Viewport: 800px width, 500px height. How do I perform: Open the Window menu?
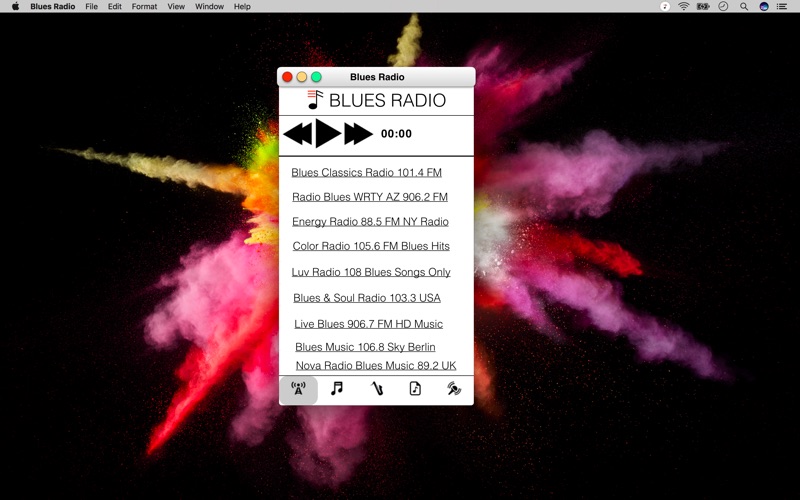point(209,7)
